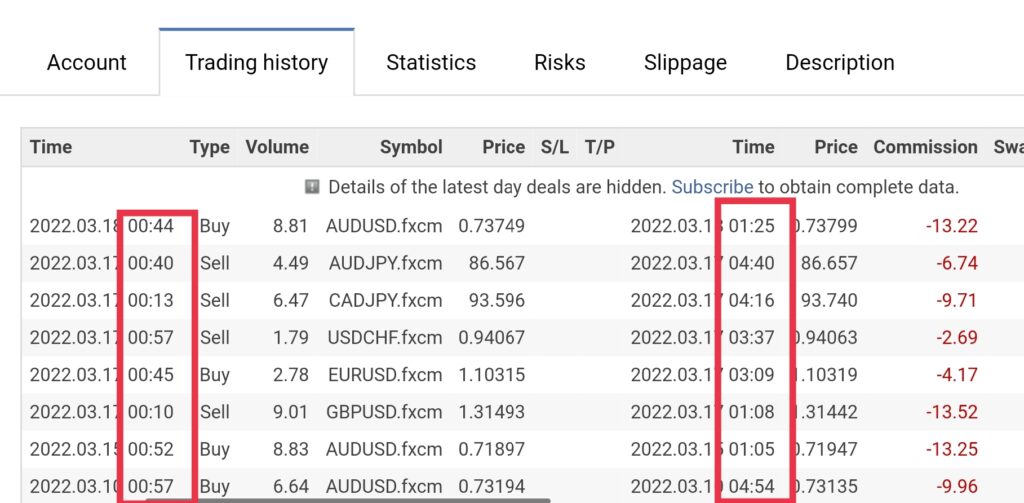The width and height of the screenshot is (1024, 503).
Task: Click the close price 93.740
Action: click(x=829, y=300)
